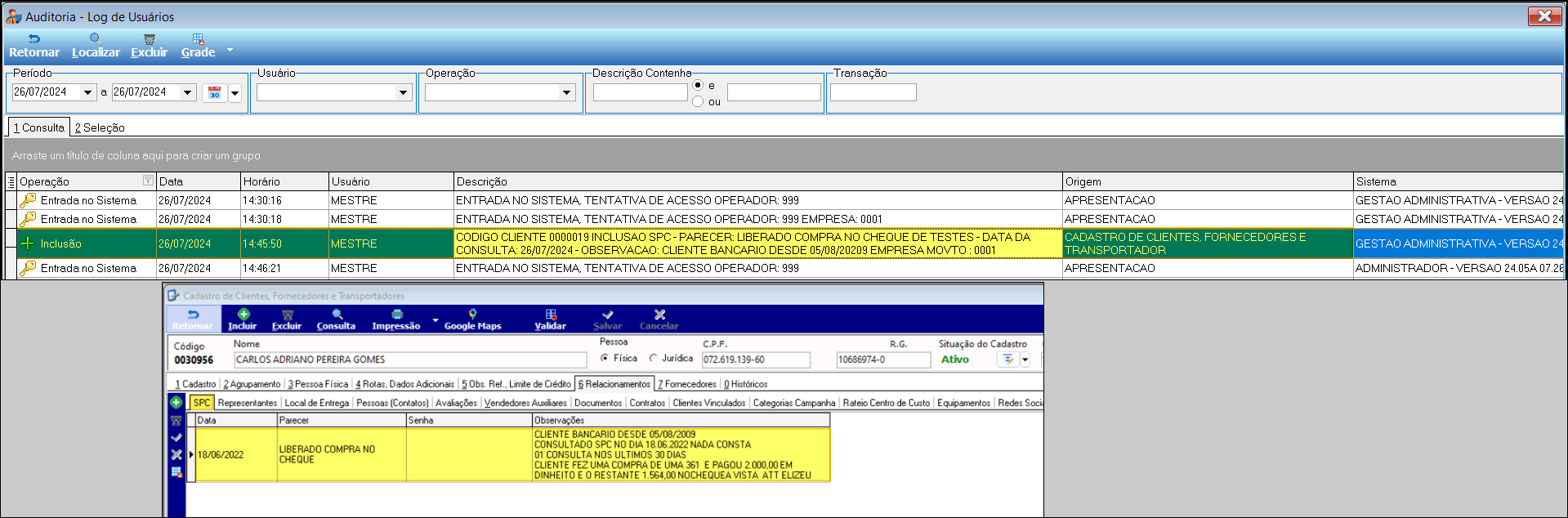Click Retornar in Auditoria log toolbar
This screenshot has width=1568, height=518.
34,46
